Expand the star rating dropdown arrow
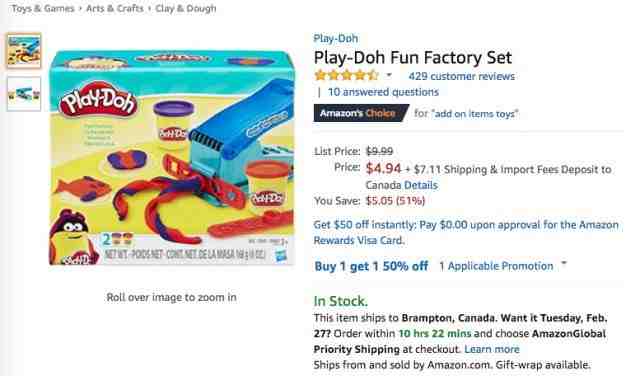 tap(389, 76)
